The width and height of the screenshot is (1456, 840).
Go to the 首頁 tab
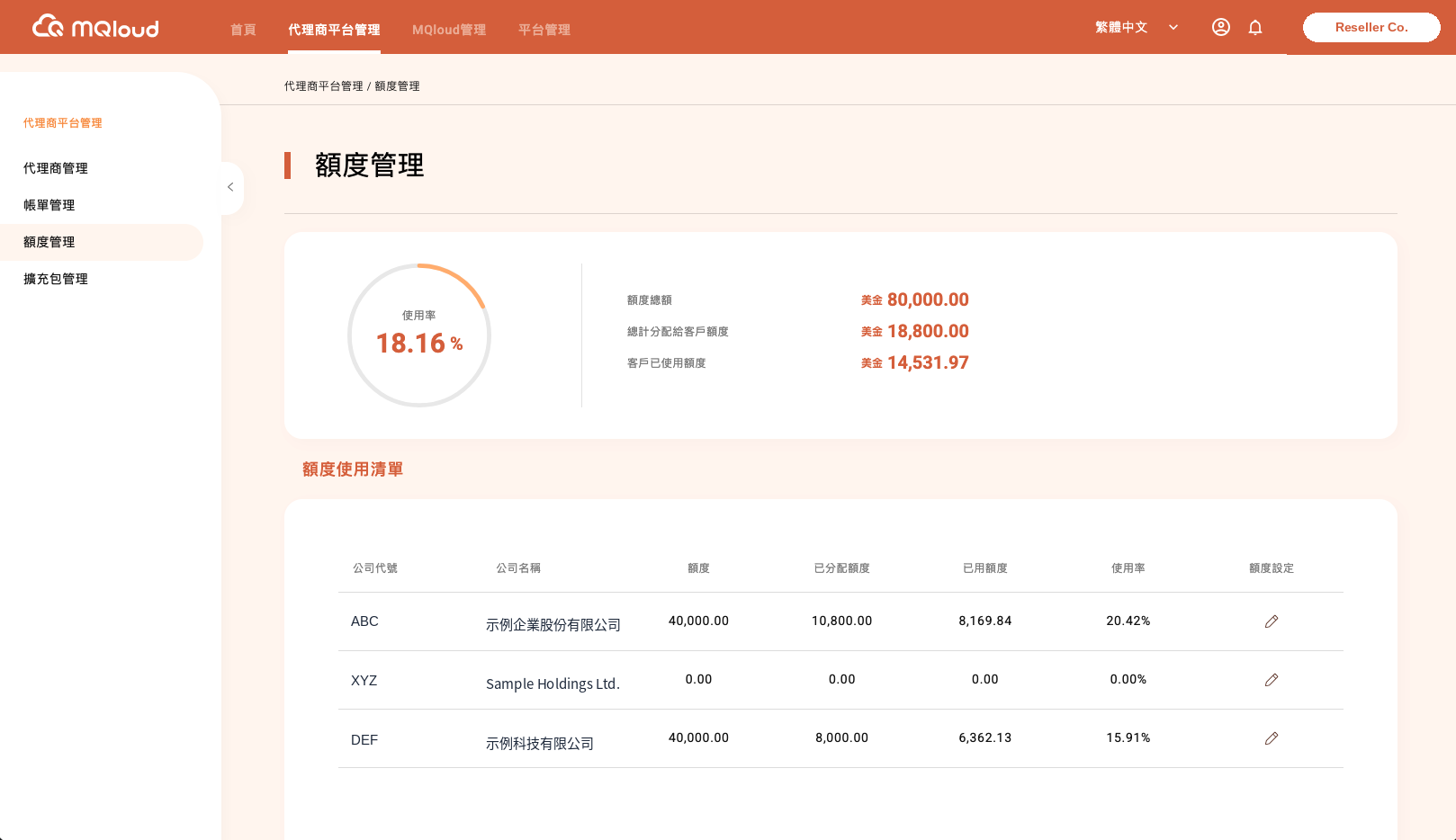[243, 30]
